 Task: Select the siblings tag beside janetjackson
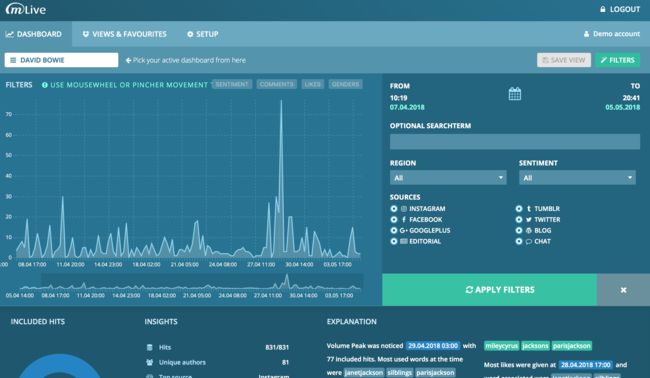click(x=400, y=373)
